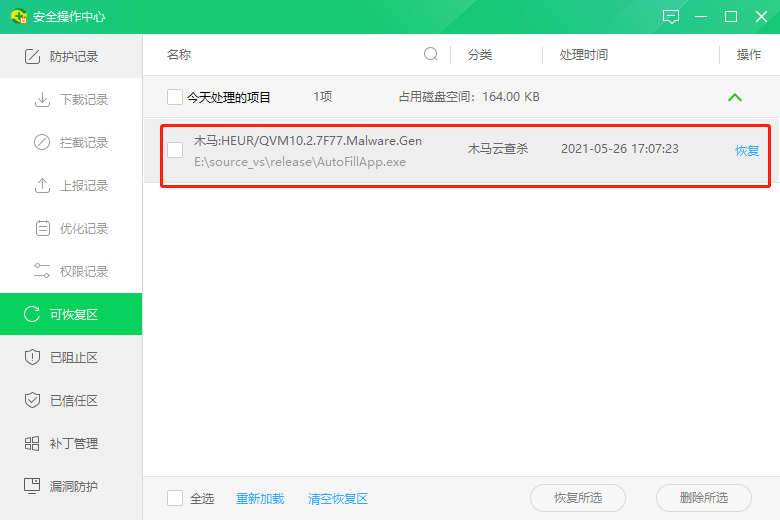The image size is (780, 520).
Task: Switch to 已阻止区 section
Action: [71, 357]
